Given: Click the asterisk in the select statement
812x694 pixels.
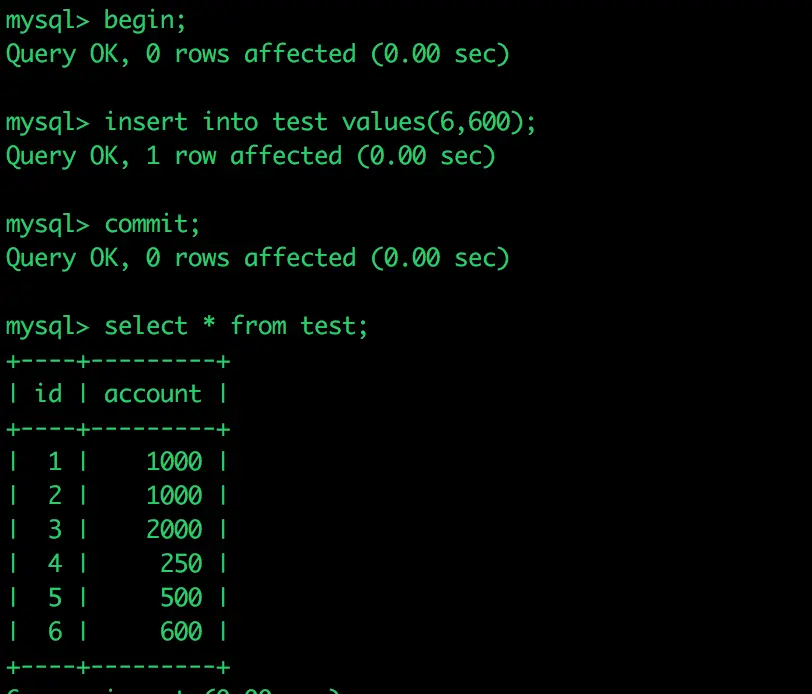Looking at the screenshot, I should coord(209,323).
